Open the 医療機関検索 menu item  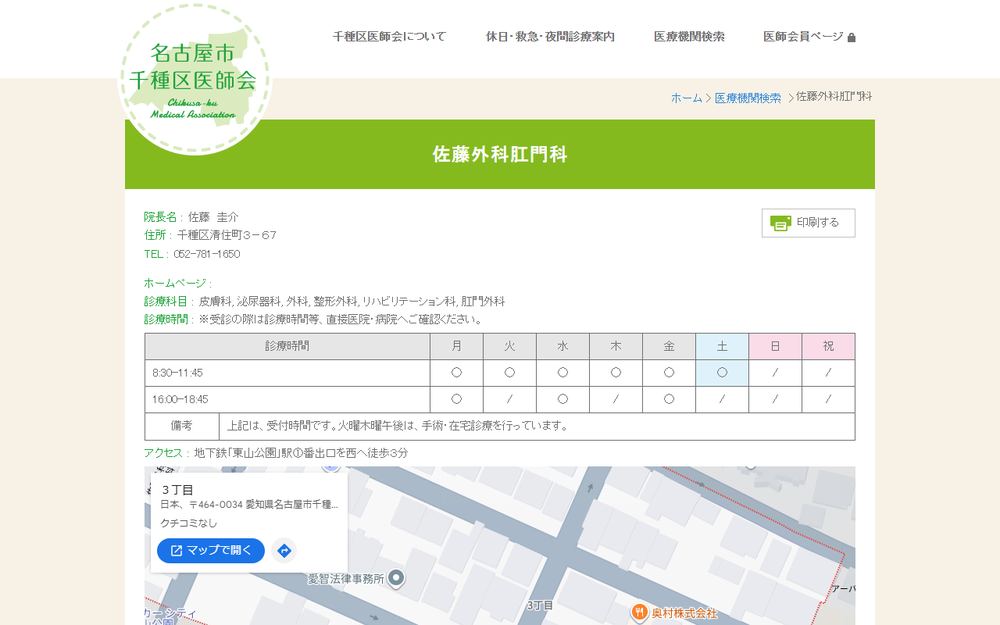689,36
